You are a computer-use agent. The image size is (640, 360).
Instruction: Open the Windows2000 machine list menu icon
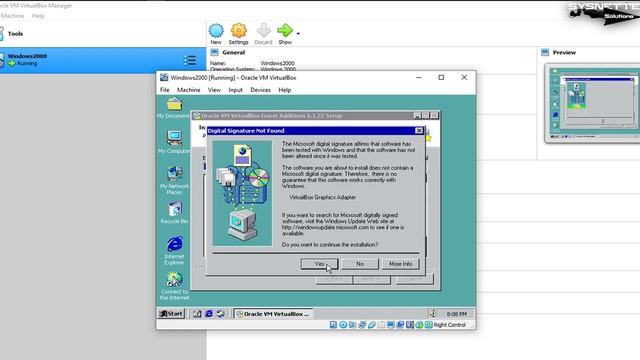(x=190, y=60)
